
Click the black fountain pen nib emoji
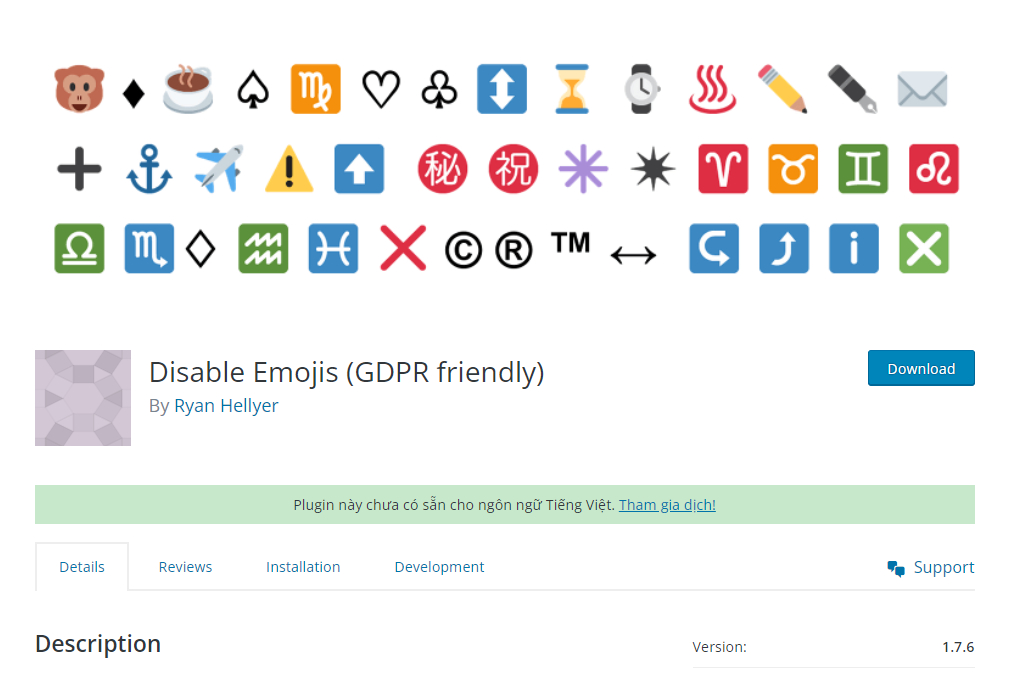(x=853, y=89)
